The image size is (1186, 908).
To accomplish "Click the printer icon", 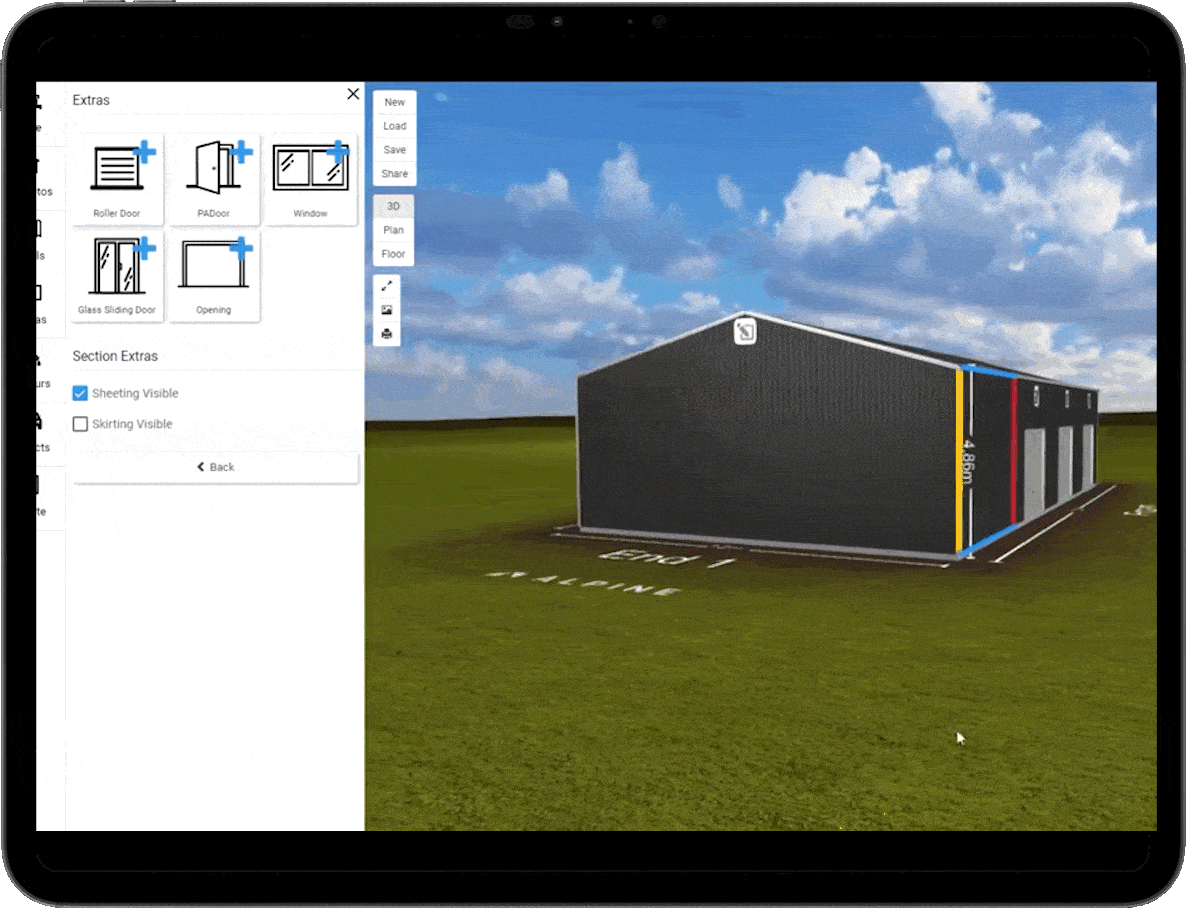I will tap(387, 334).
